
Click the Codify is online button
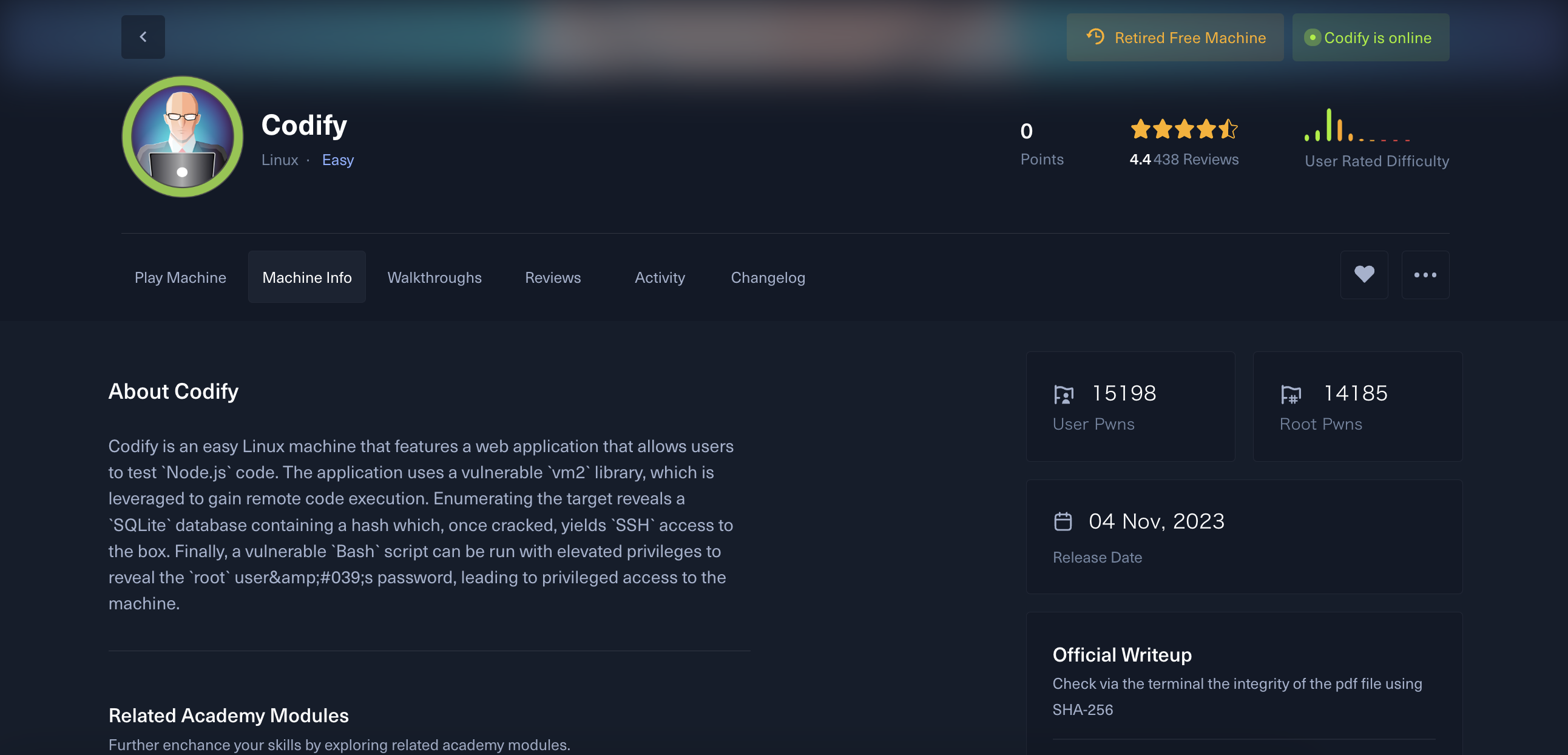(x=1370, y=38)
